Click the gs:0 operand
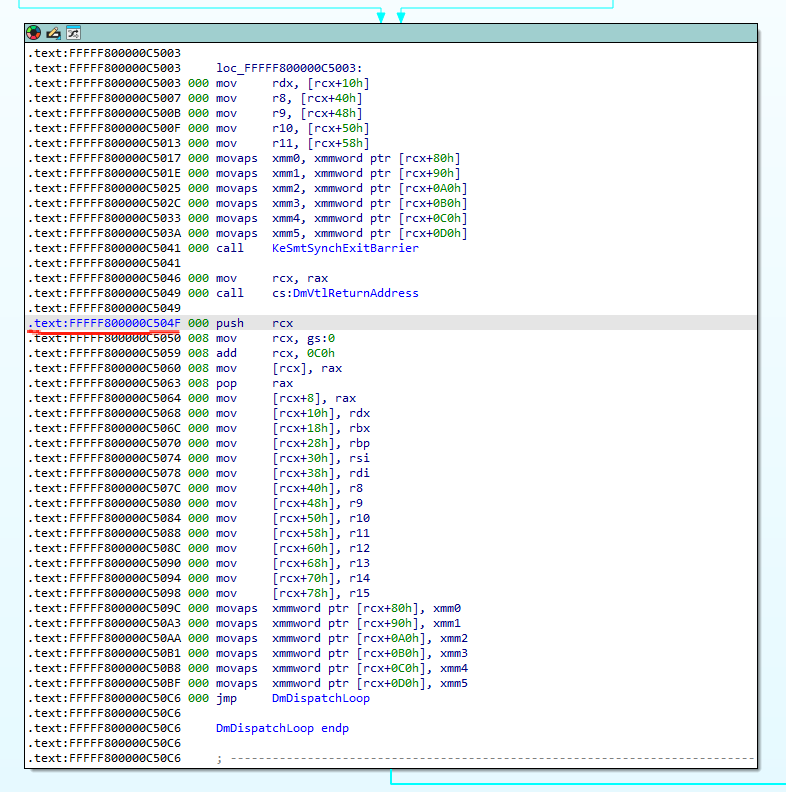Screen dimensions: 786x792 pyautogui.click(x=318, y=338)
